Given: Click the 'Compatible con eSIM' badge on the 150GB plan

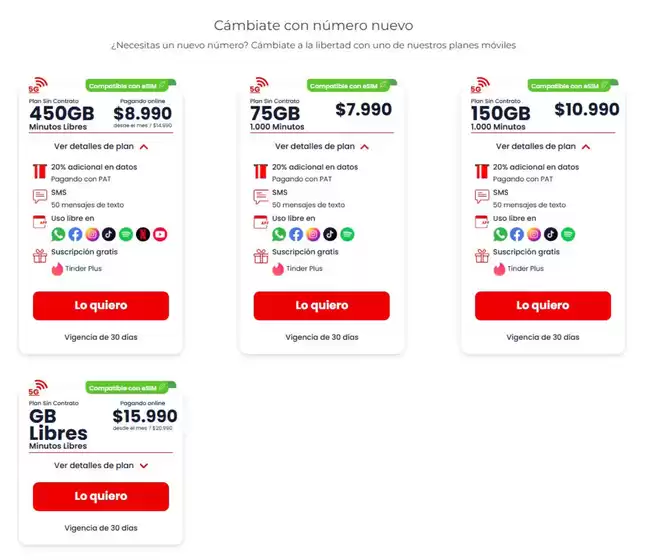Looking at the screenshot, I should coord(572,86).
